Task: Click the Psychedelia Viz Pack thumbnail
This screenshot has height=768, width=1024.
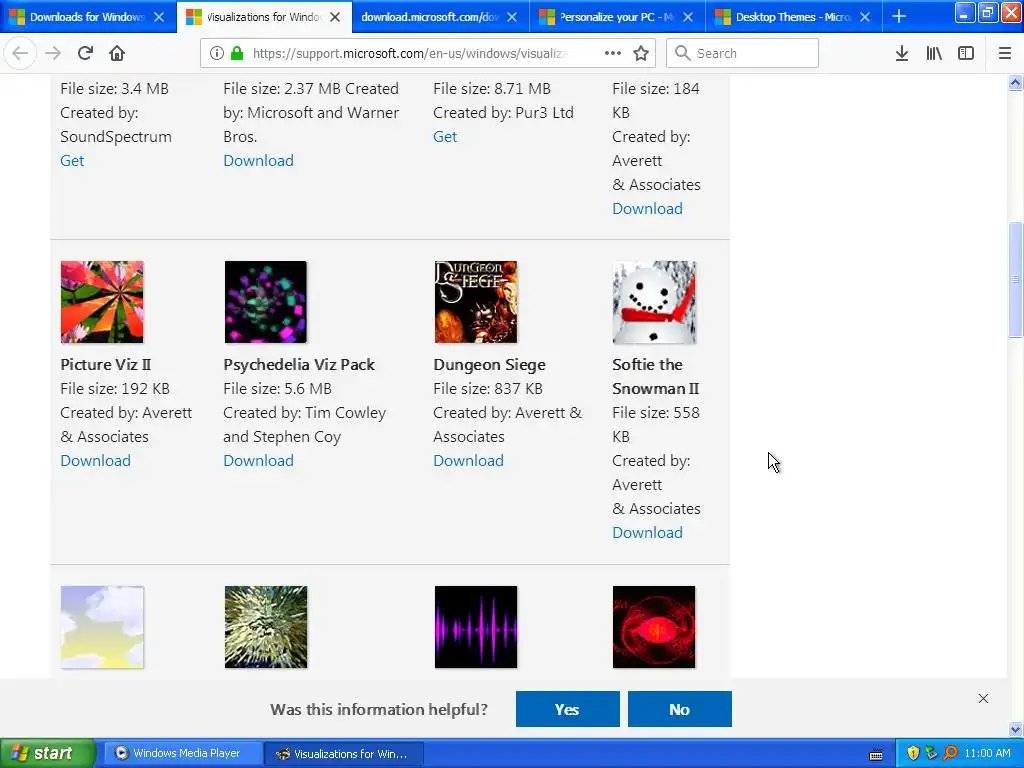Action: coord(265,302)
